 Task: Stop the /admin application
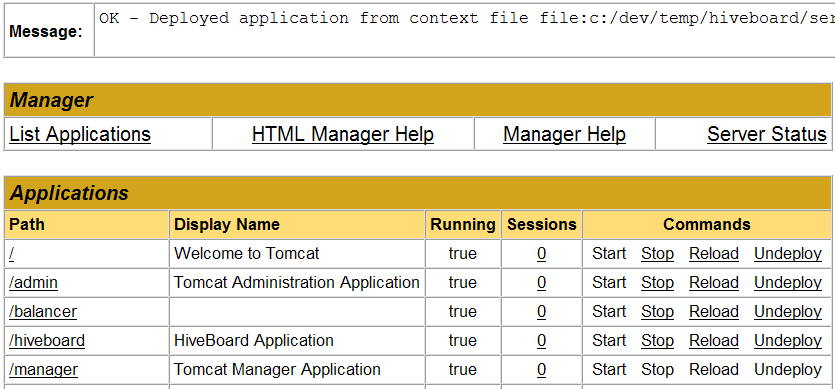click(x=657, y=282)
